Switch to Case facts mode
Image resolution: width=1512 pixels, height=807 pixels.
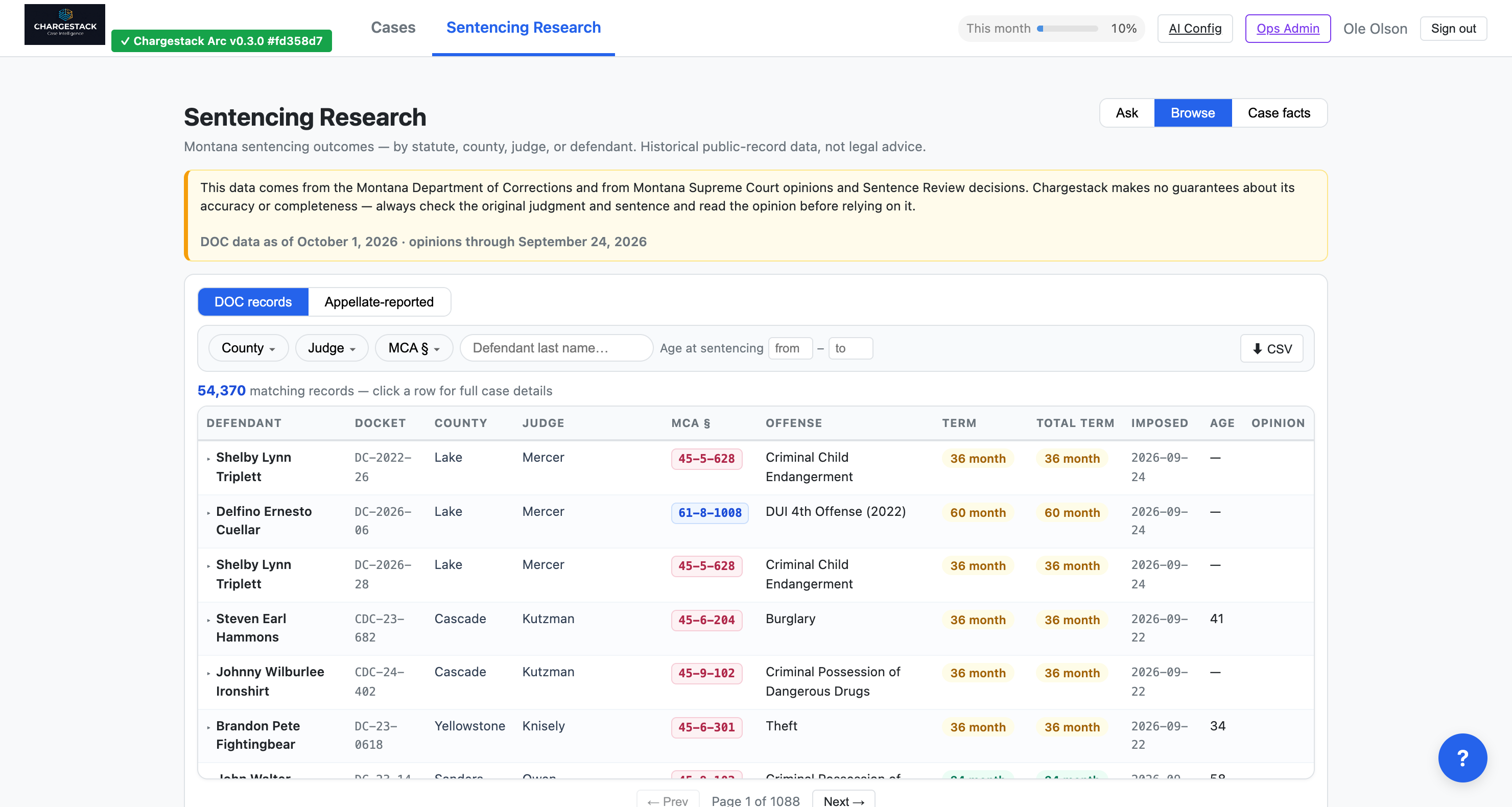pos(1279,113)
